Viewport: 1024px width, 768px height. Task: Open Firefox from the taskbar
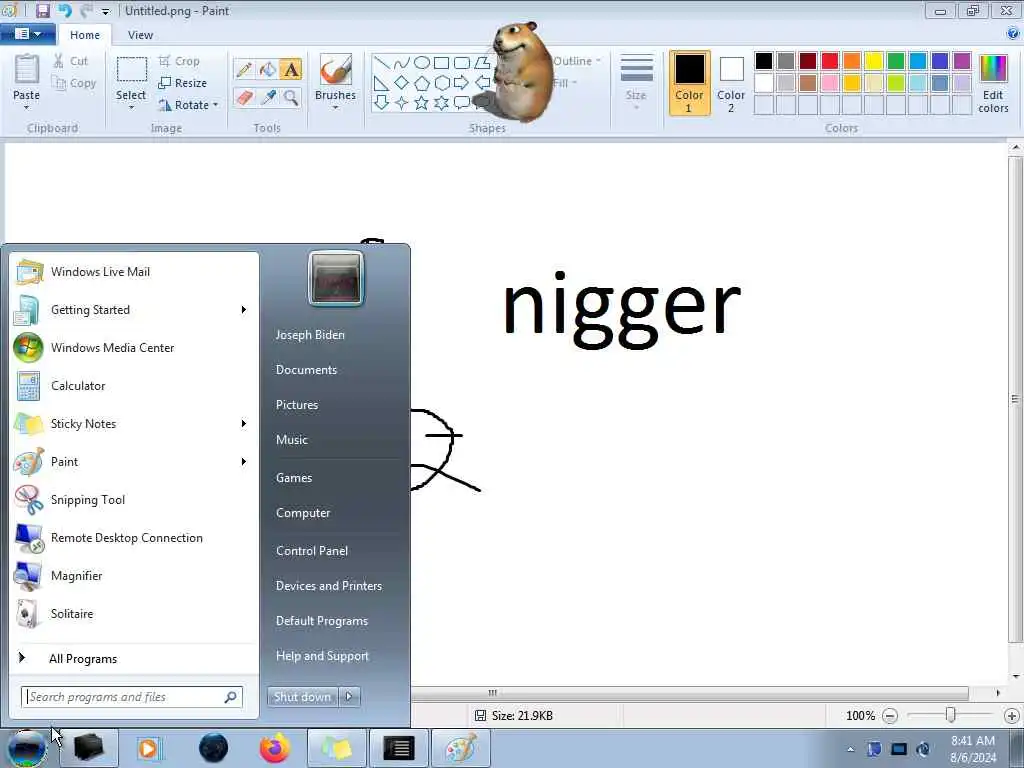275,748
